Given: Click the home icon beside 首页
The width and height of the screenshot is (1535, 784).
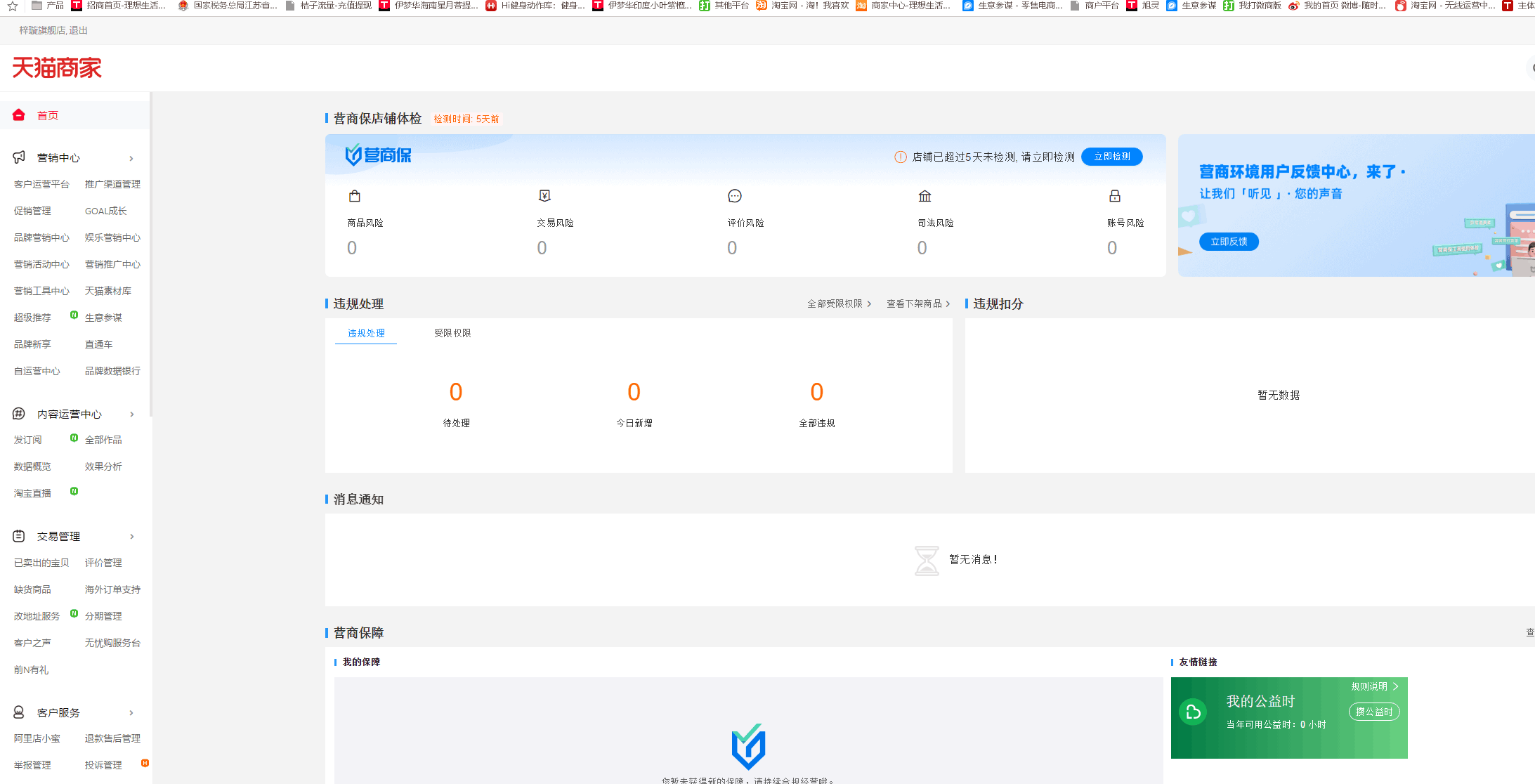Looking at the screenshot, I should click(19, 115).
